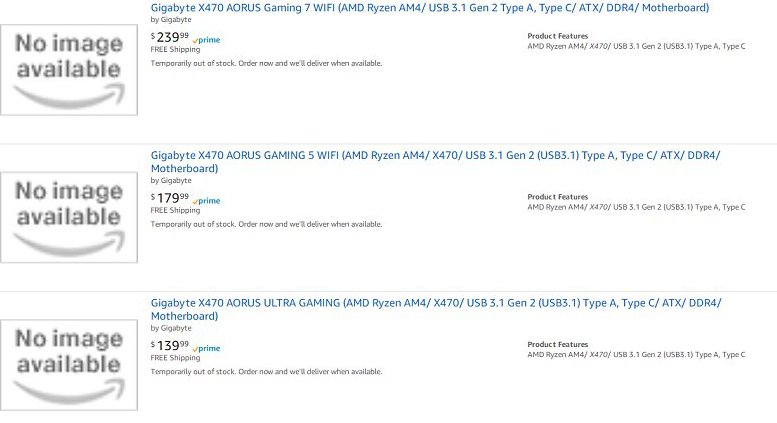Click the 'Product Features' heading for Gaming 7 WIFI
The width and height of the screenshot is (777, 423).
[x=557, y=36]
